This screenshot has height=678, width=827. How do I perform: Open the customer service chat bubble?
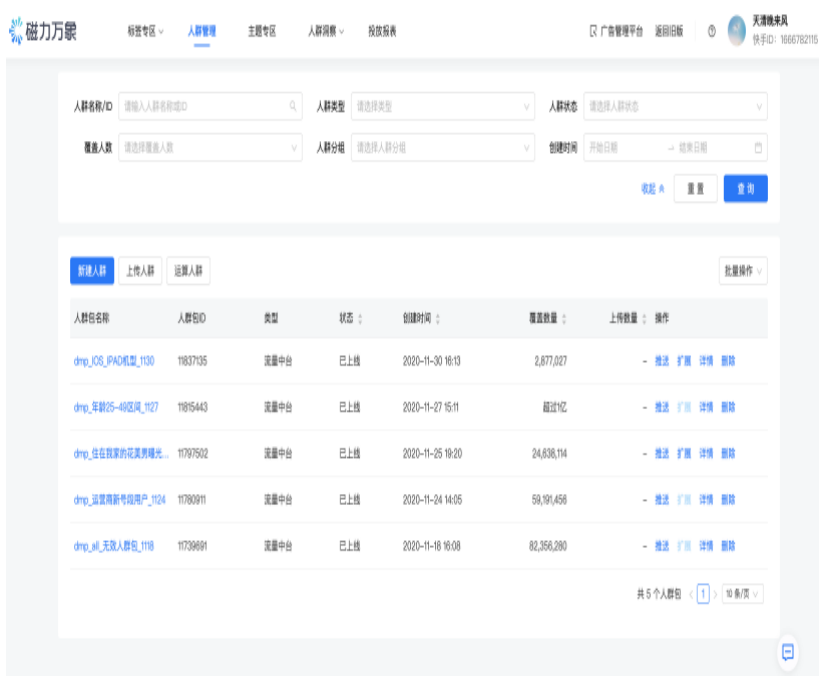(x=789, y=652)
